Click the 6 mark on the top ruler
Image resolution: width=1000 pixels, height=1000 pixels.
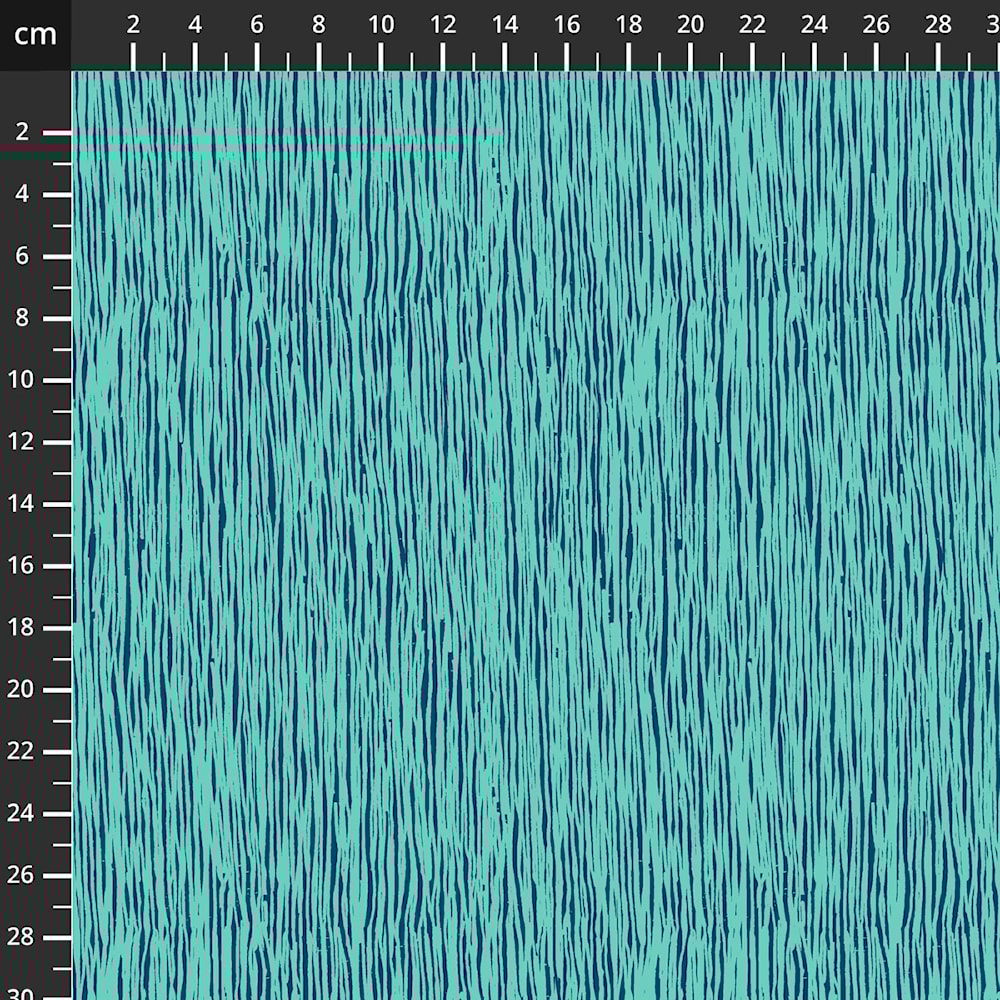point(257,26)
